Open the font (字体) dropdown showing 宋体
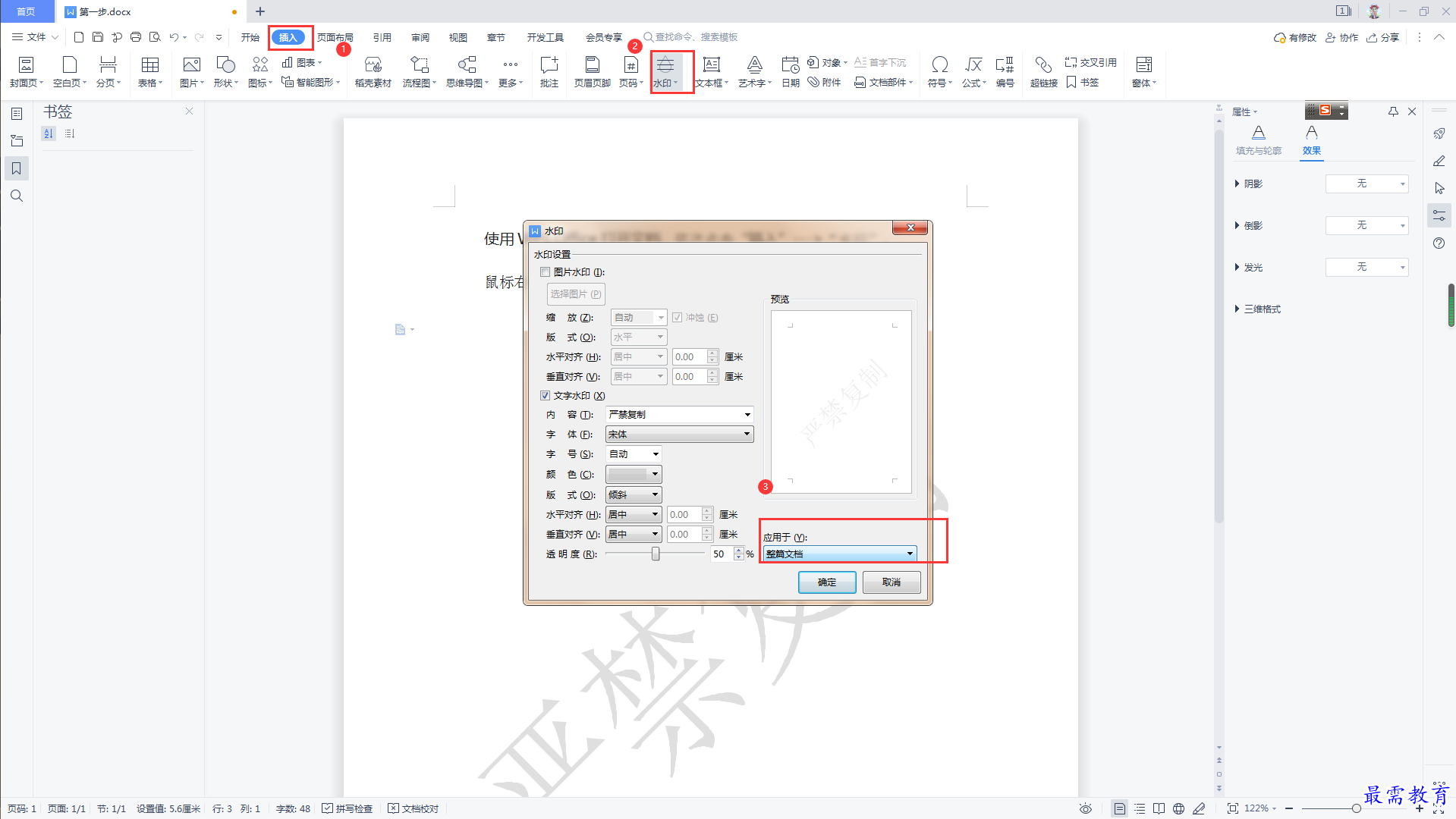Viewport: 1456px width, 819px height. point(679,435)
